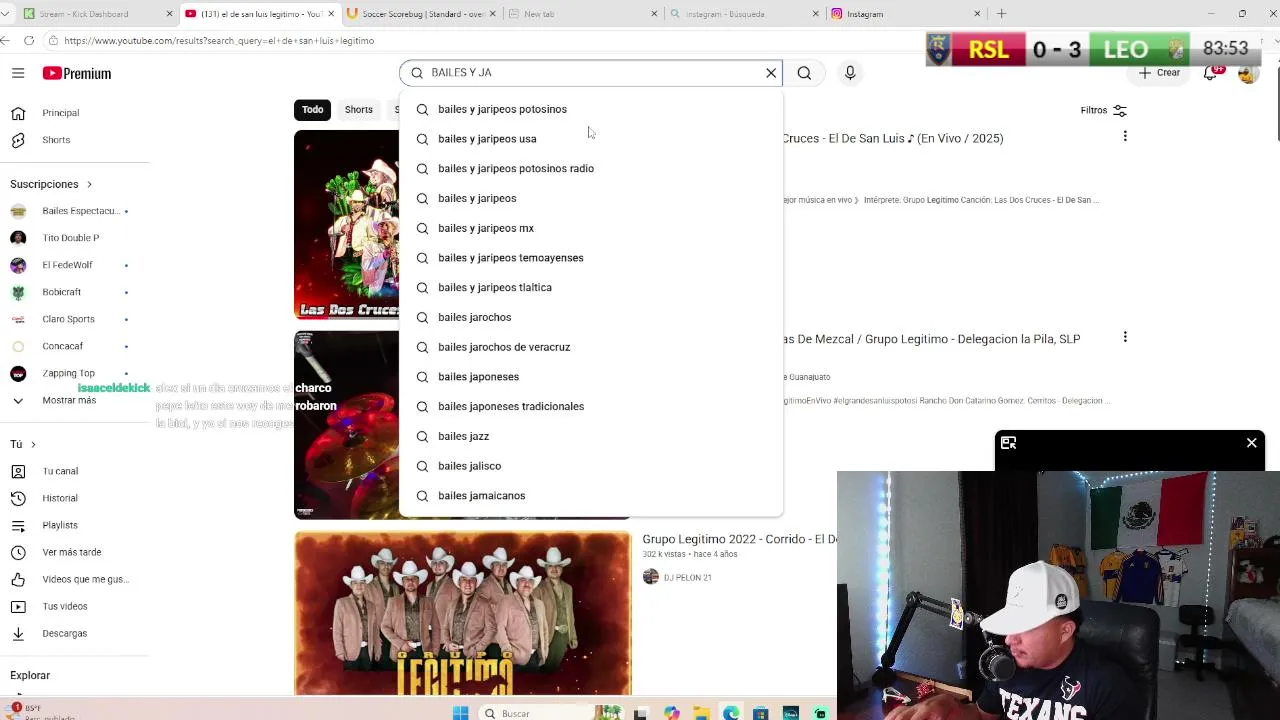This screenshot has width=1280, height=720.
Task: Choose suggestion bailes y jaripeos usa
Action: click(590, 139)
